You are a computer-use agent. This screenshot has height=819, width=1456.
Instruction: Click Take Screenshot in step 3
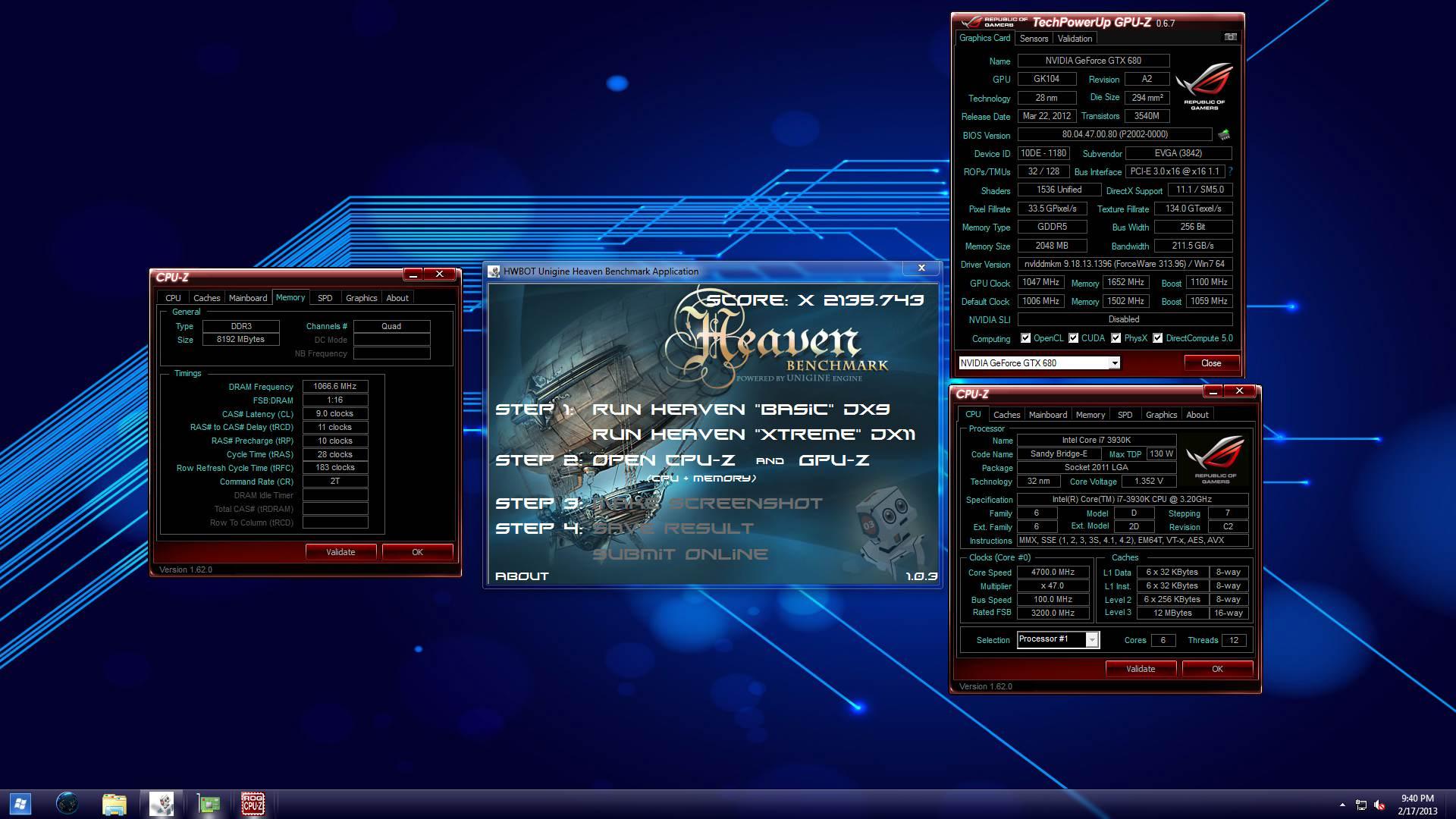707,504
